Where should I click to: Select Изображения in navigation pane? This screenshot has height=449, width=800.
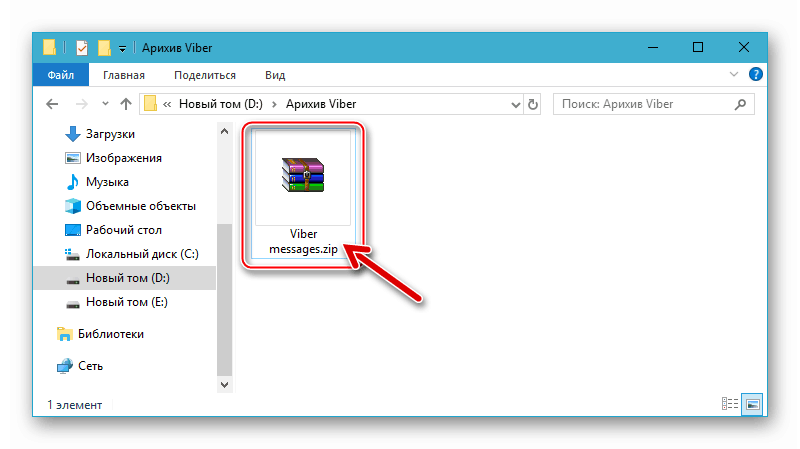click(x=123, y=158)
